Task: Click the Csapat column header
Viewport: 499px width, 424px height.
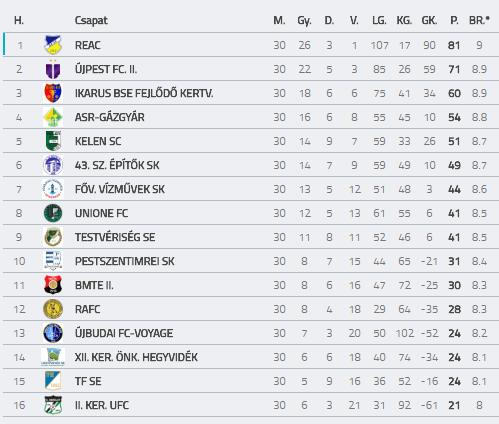Action: (x=91, y=20)
